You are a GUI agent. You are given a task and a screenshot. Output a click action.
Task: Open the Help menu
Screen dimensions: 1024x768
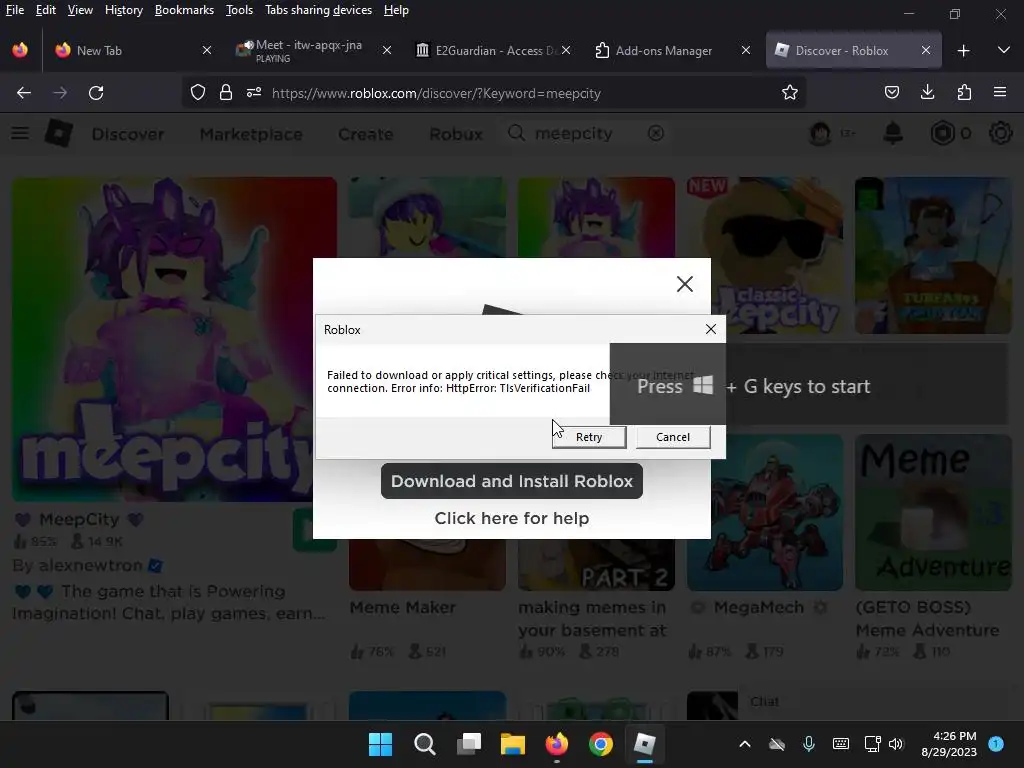[396, 10]
